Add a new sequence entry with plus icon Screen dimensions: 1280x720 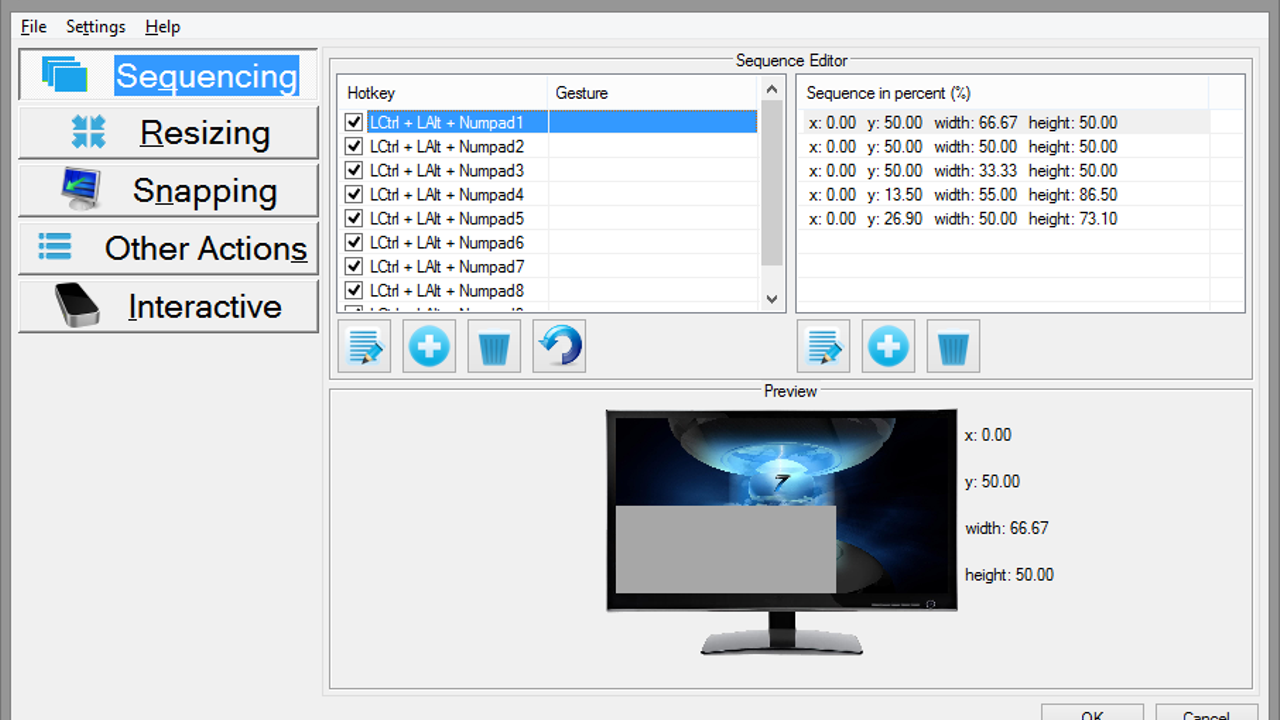click(x=888, y=347)
